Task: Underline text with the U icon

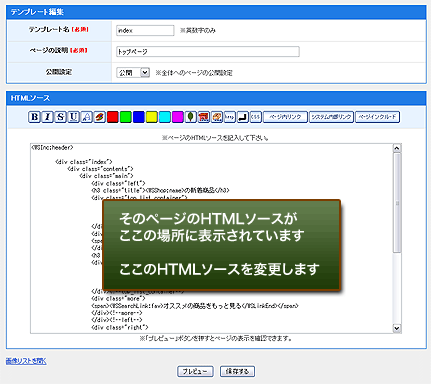Action: pyautogui.click(x=73, y=117)
